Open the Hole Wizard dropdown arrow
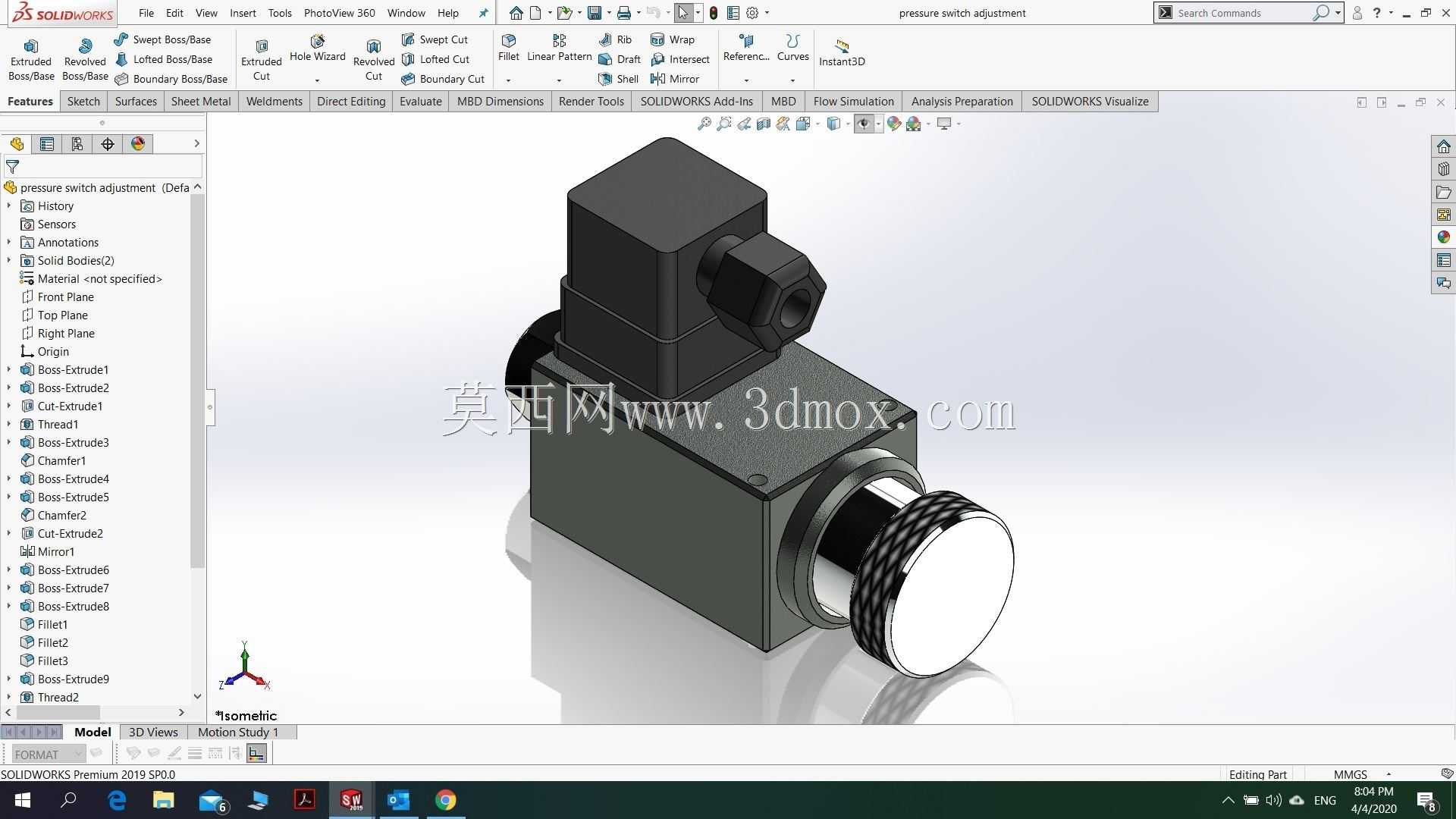This screenshot has width=1456, height=819. (x=317, y=80)
